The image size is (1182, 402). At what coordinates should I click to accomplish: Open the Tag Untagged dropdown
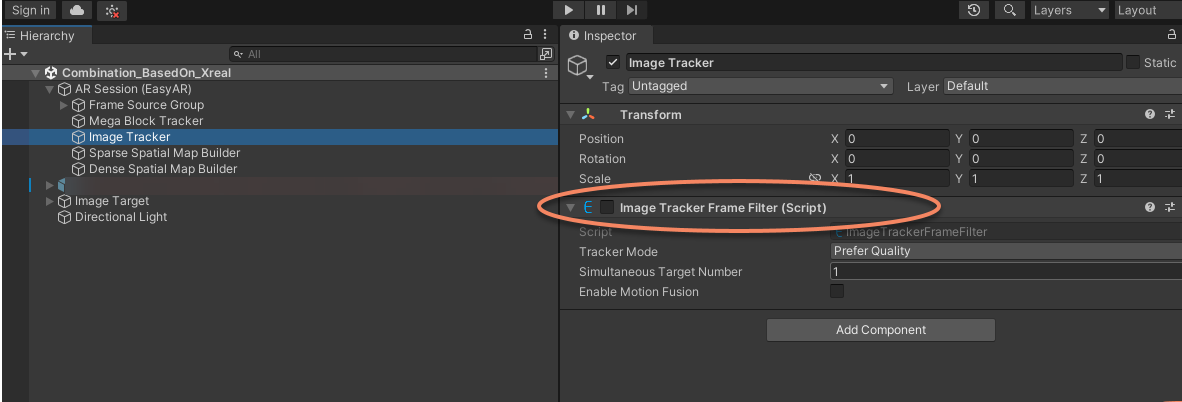point(761,86)
